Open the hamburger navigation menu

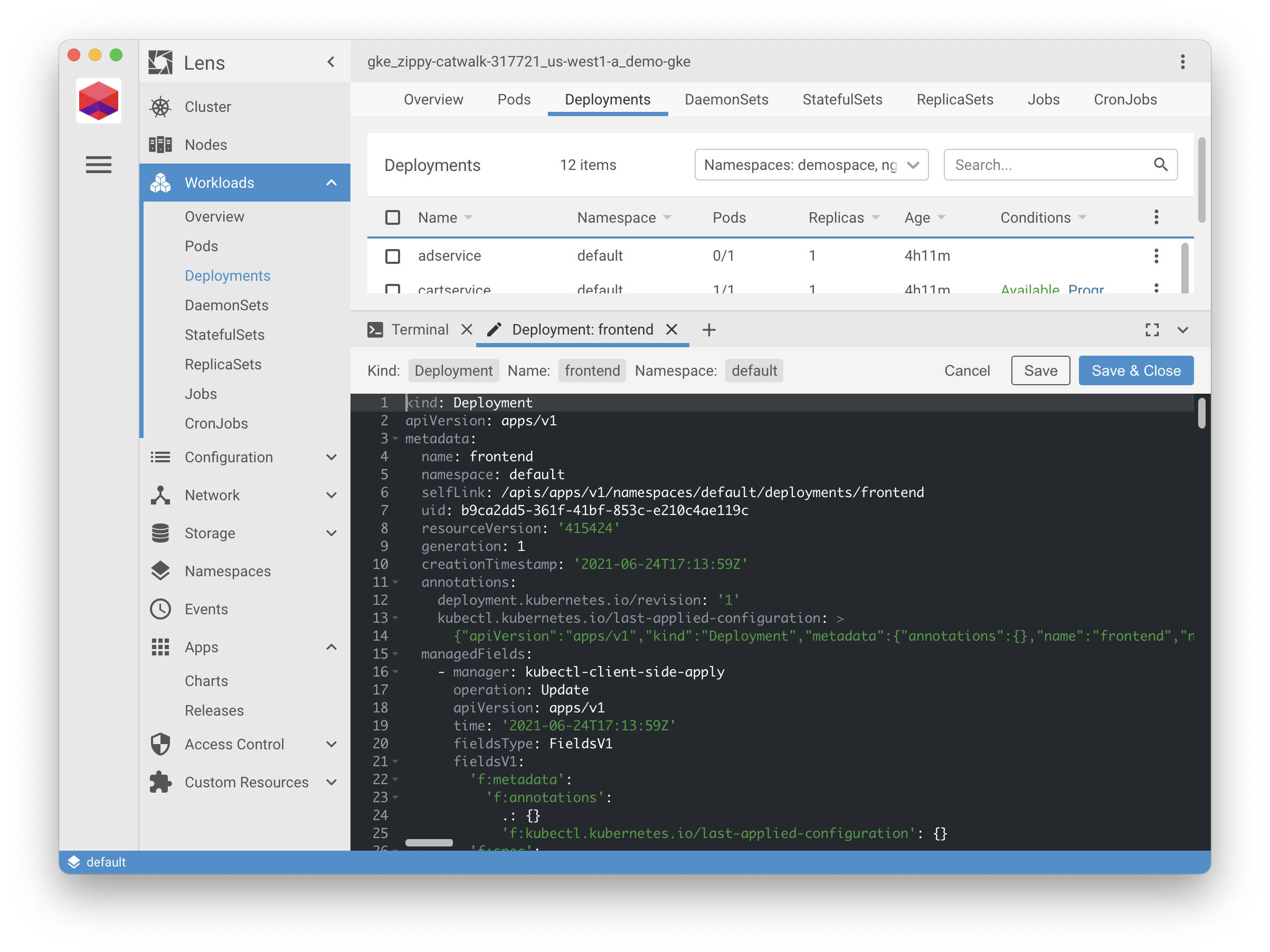tap(98, 165)
